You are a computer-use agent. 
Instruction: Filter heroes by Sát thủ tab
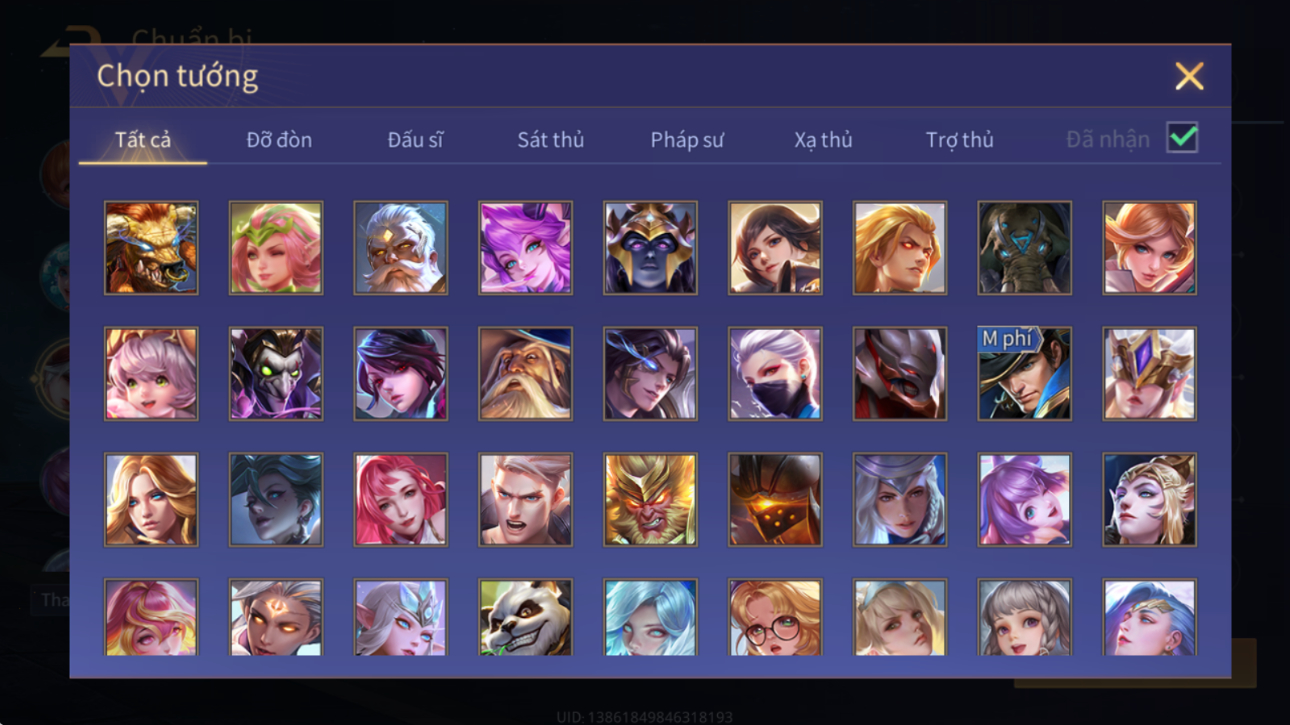[x=550, y=140]
